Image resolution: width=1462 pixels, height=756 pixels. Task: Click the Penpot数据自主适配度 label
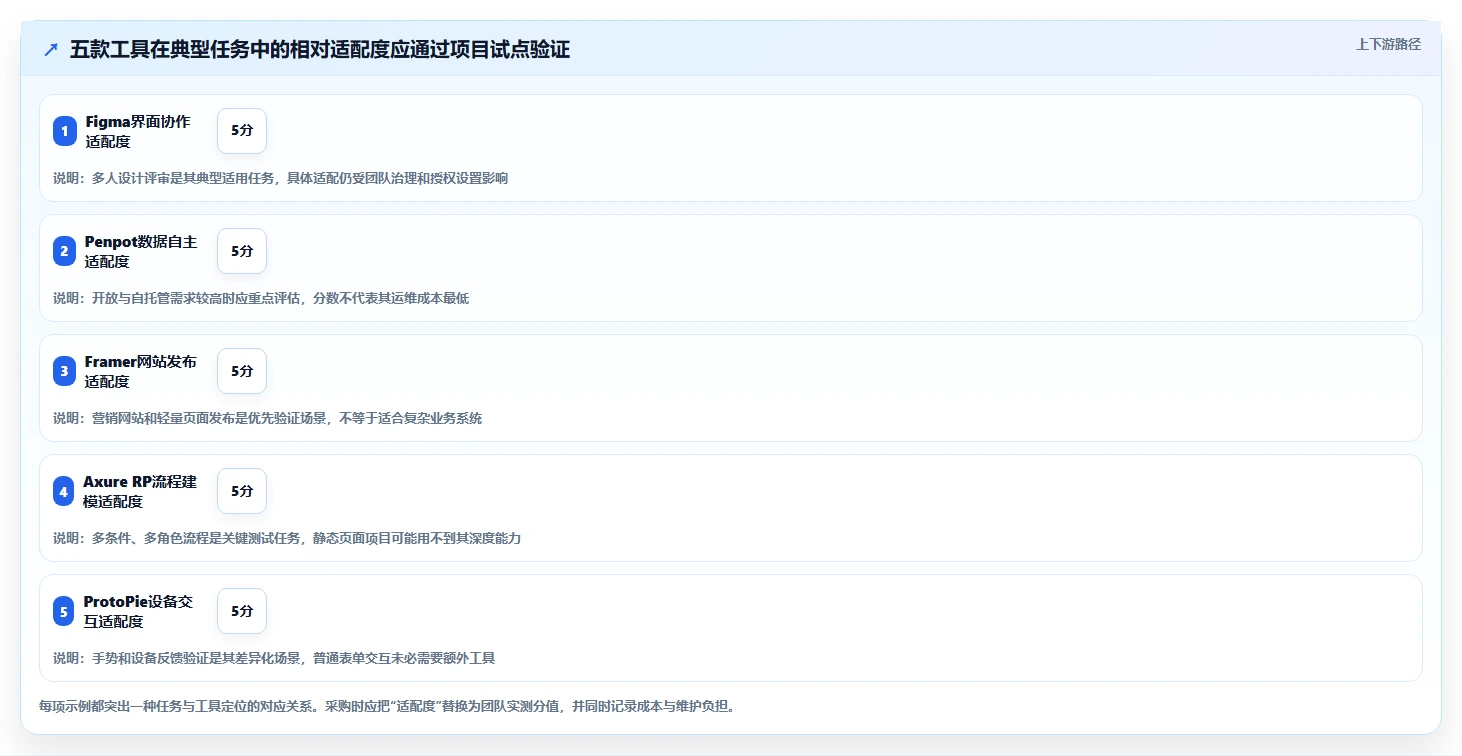click(141, 251)
